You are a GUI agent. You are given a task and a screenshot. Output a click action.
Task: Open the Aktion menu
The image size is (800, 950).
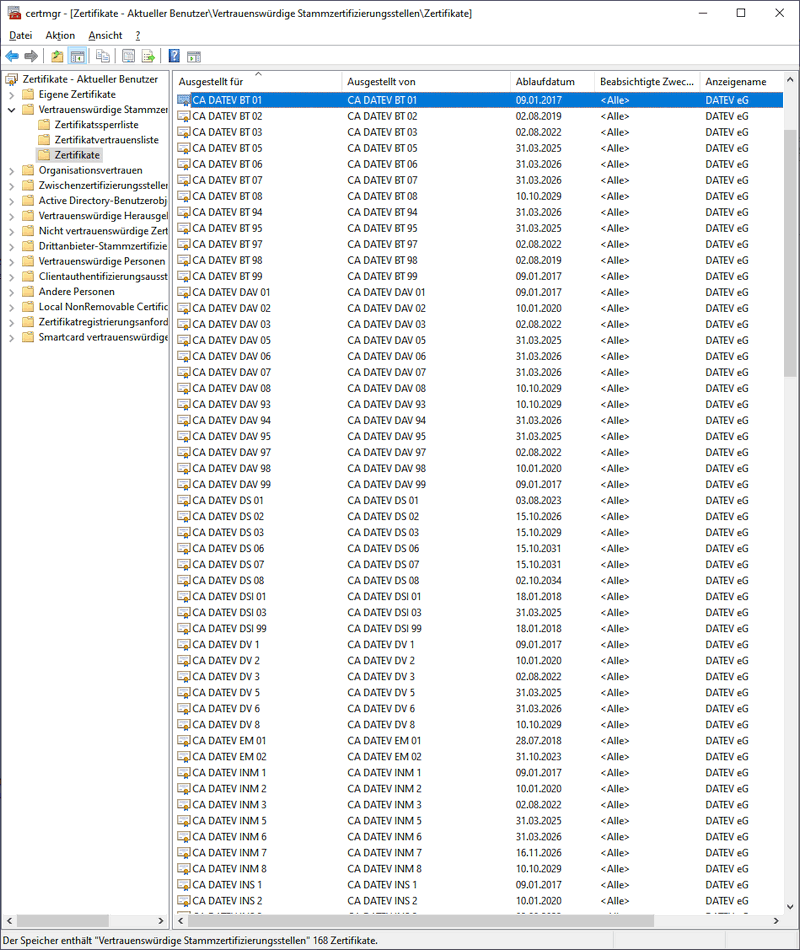click(60, 36)
